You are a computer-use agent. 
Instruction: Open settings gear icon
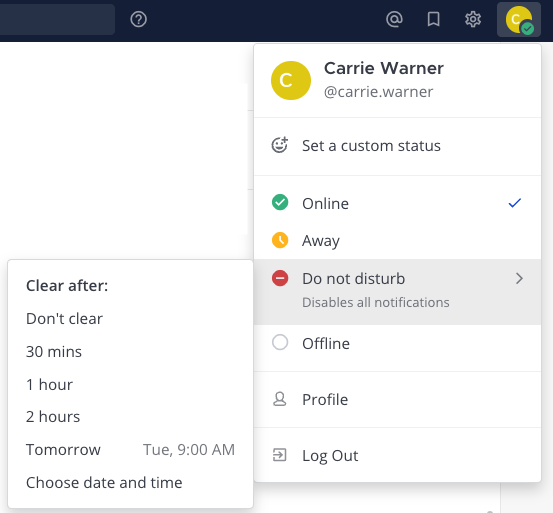tap(473, 19)
